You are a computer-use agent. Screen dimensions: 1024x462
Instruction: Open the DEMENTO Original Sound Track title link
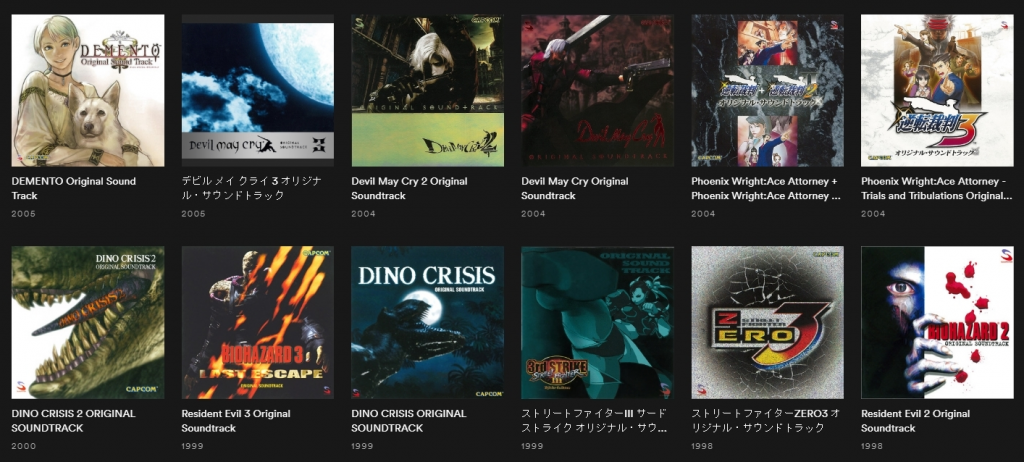pos(74,188)
